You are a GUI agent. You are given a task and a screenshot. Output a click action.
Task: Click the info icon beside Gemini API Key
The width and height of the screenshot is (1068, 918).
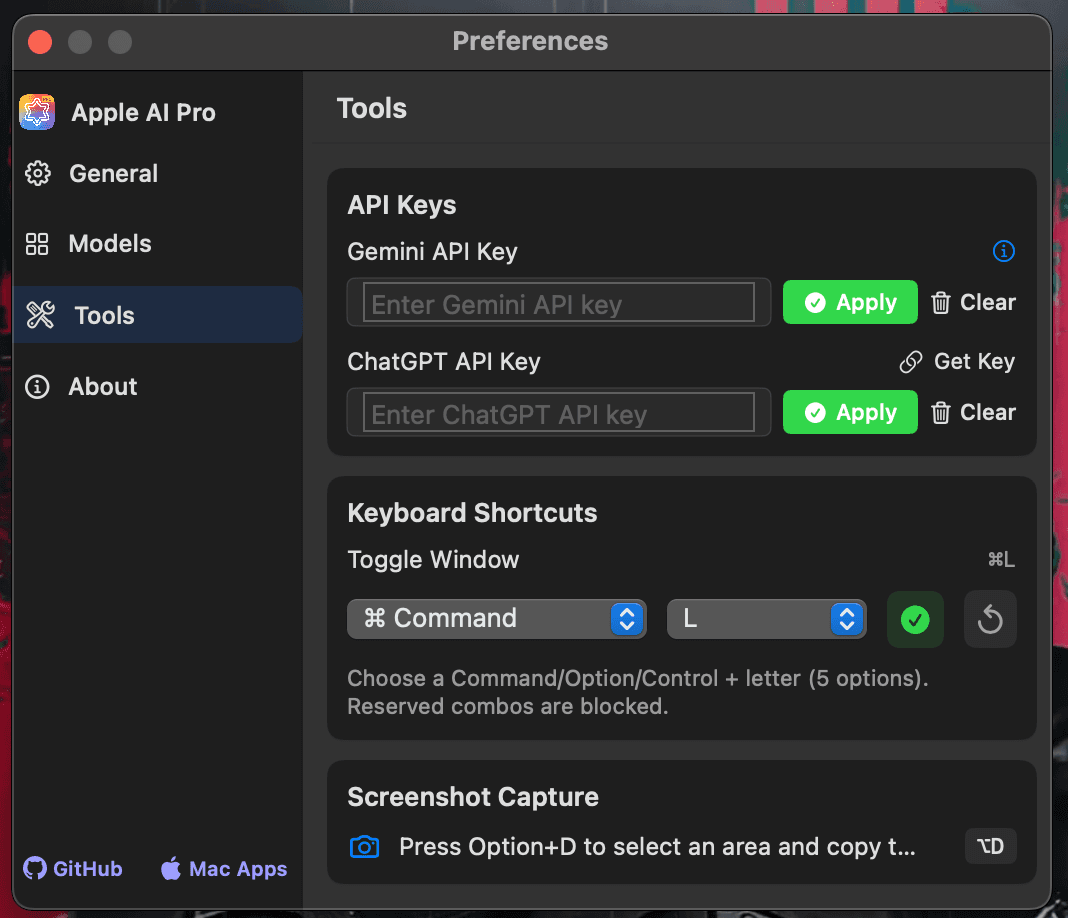pos(1004,251)
